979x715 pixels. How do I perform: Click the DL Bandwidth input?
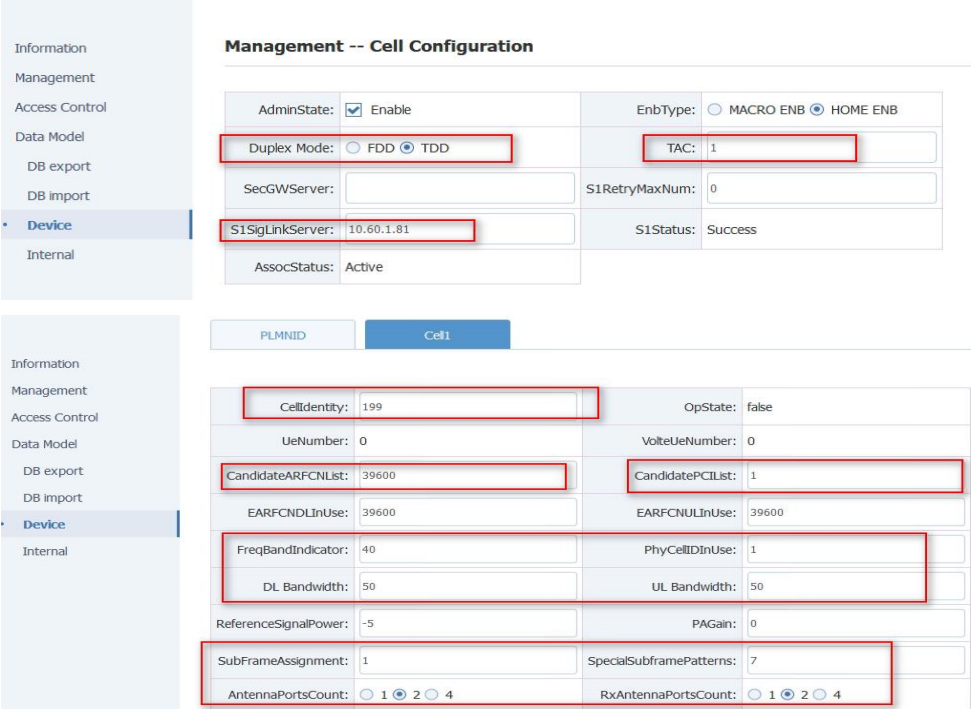point(466,586)
